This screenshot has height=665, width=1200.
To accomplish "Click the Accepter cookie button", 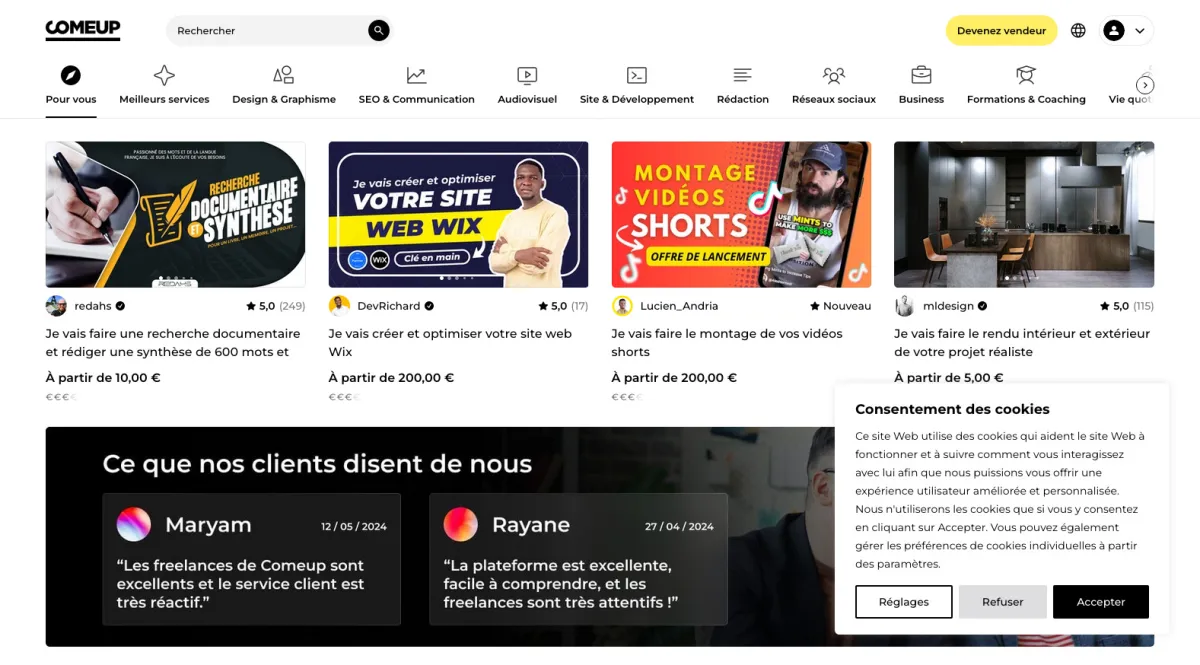I will click(1100, 602).
